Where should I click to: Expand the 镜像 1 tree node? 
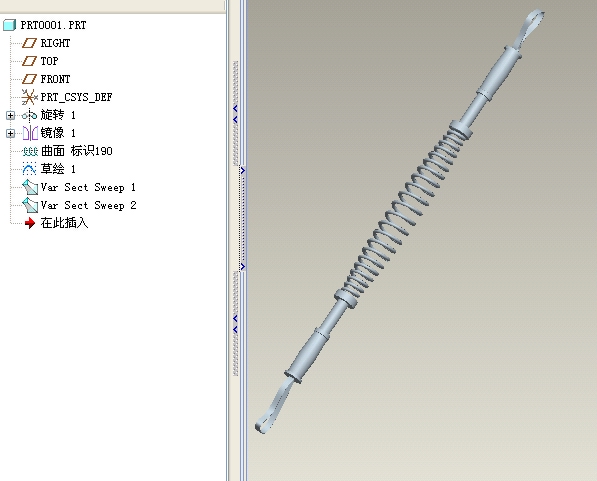[11, 133]
